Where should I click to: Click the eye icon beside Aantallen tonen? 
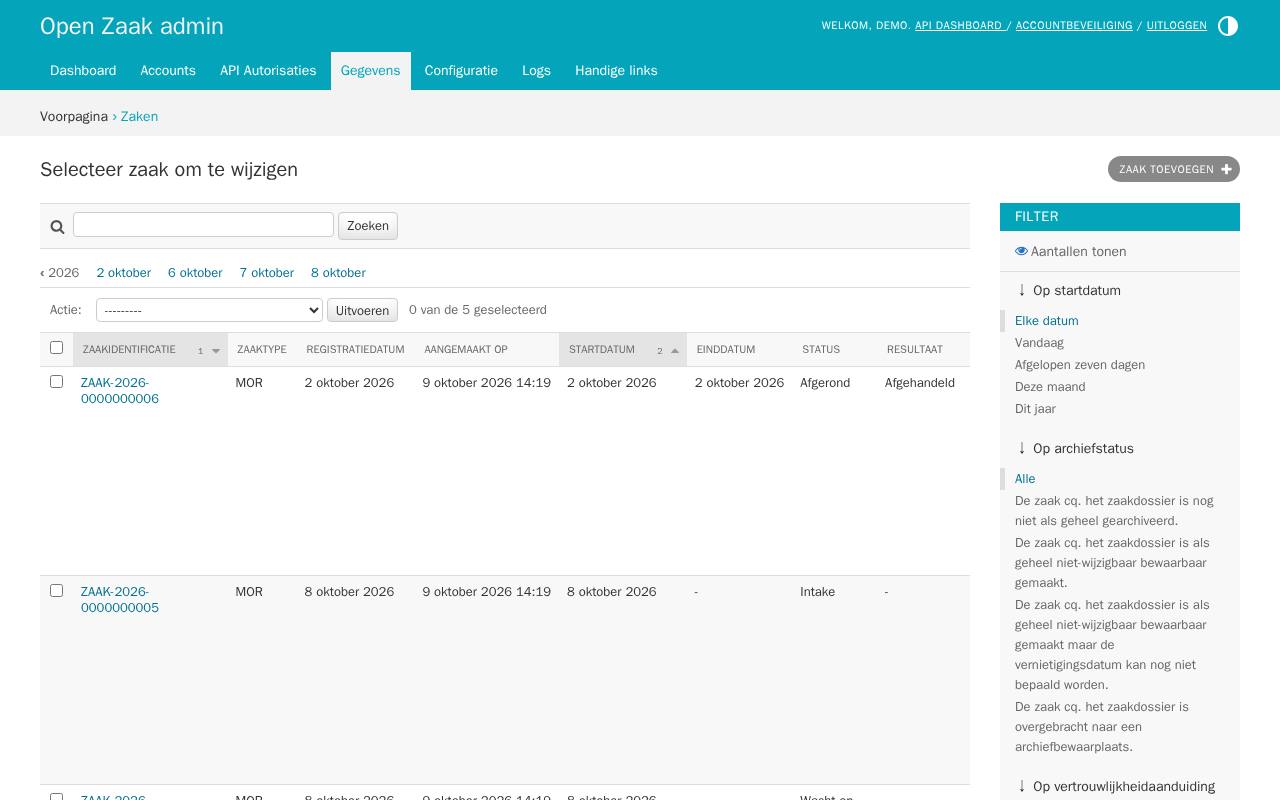tap(1021, 251)
